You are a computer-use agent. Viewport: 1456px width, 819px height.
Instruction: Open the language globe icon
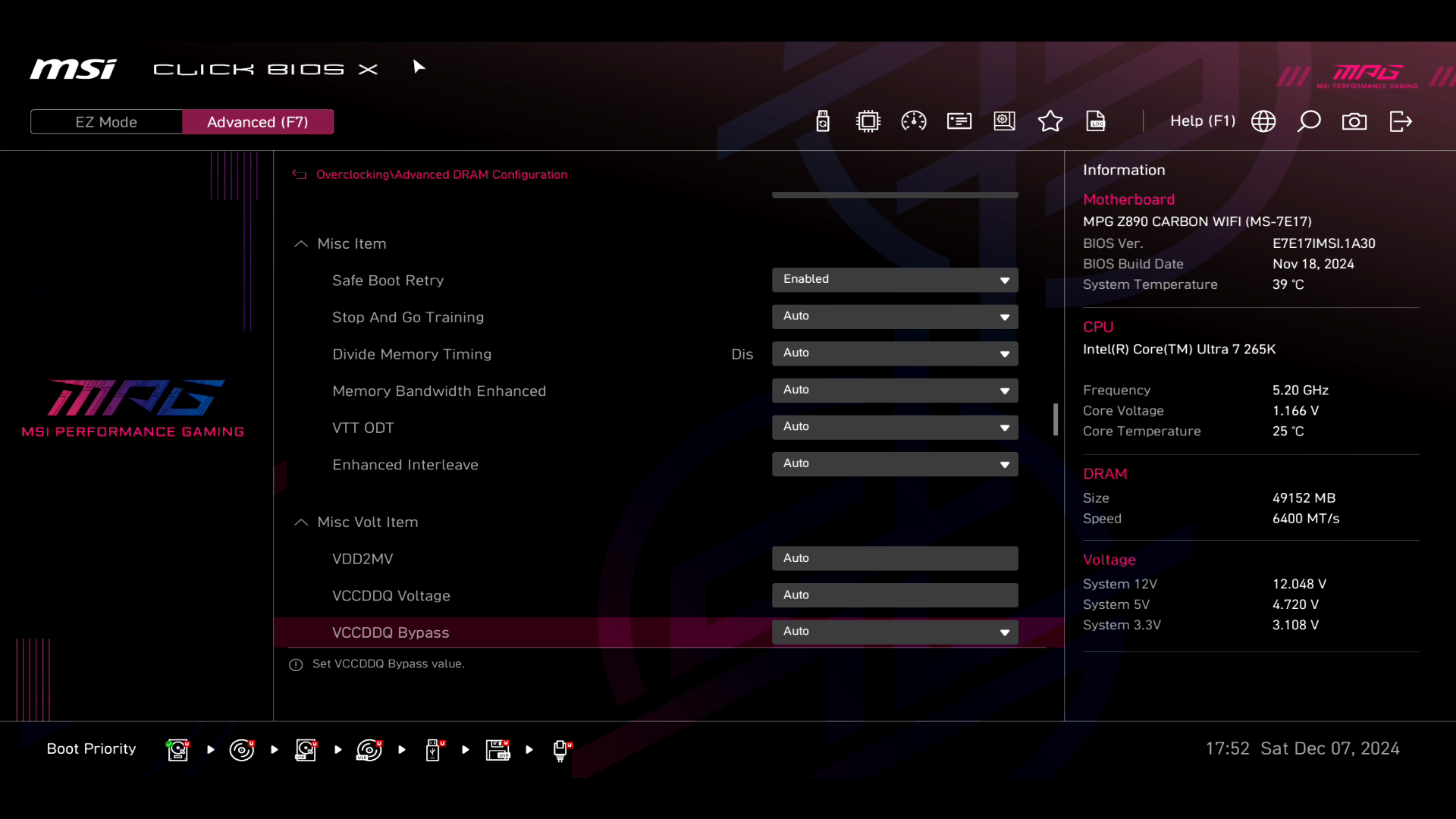click(x=1263, y=121)
